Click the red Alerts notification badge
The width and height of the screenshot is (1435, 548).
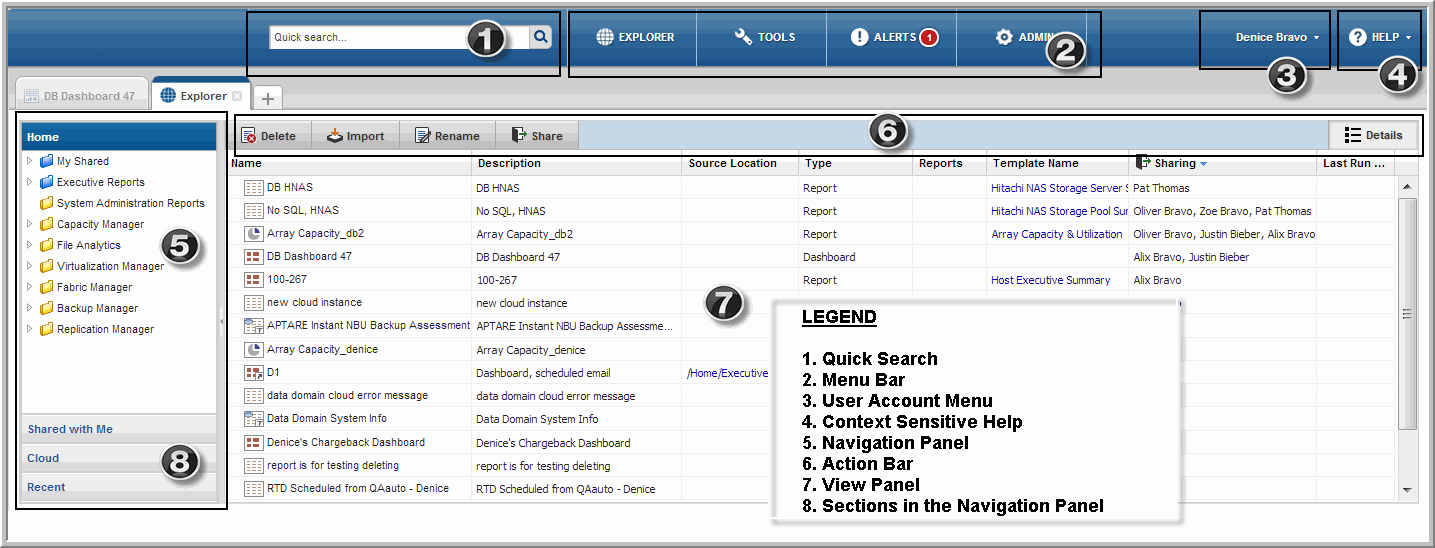pos(929,38)
